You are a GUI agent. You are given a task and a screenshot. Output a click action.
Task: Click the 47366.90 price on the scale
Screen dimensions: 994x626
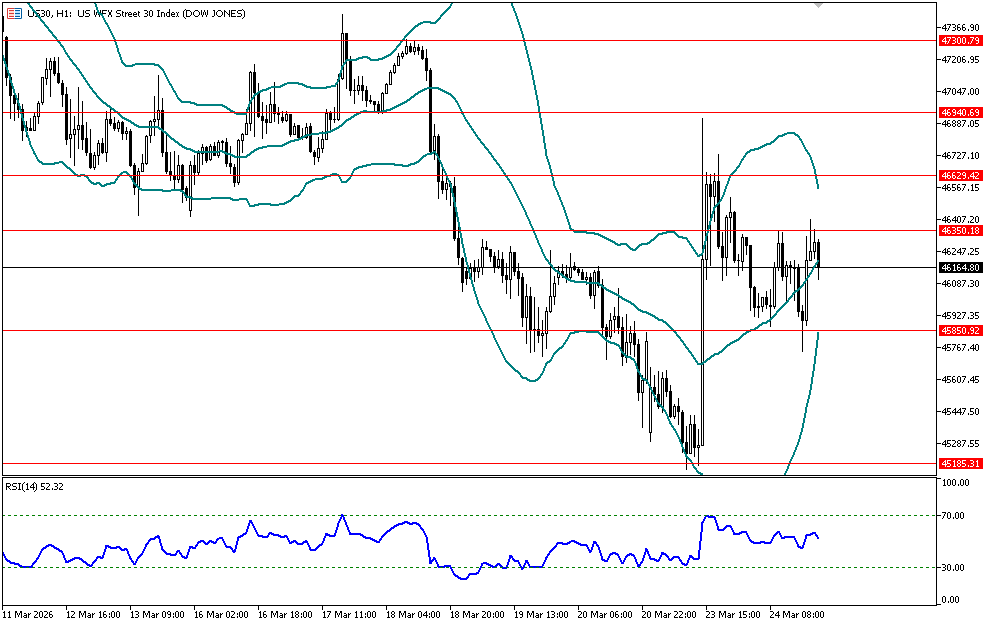tap(961, 28)
